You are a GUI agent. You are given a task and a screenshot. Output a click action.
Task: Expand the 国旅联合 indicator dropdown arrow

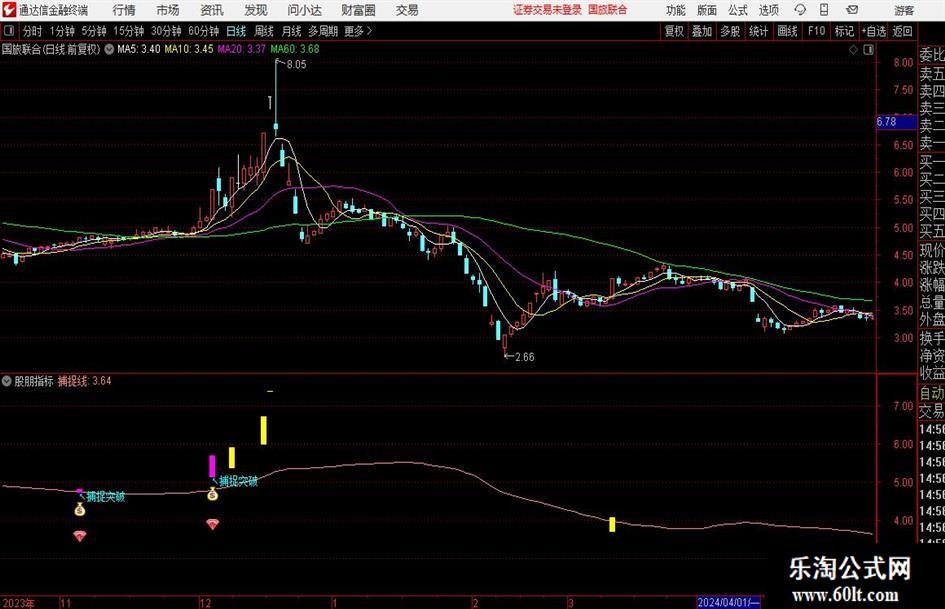(x=109, y=49)
